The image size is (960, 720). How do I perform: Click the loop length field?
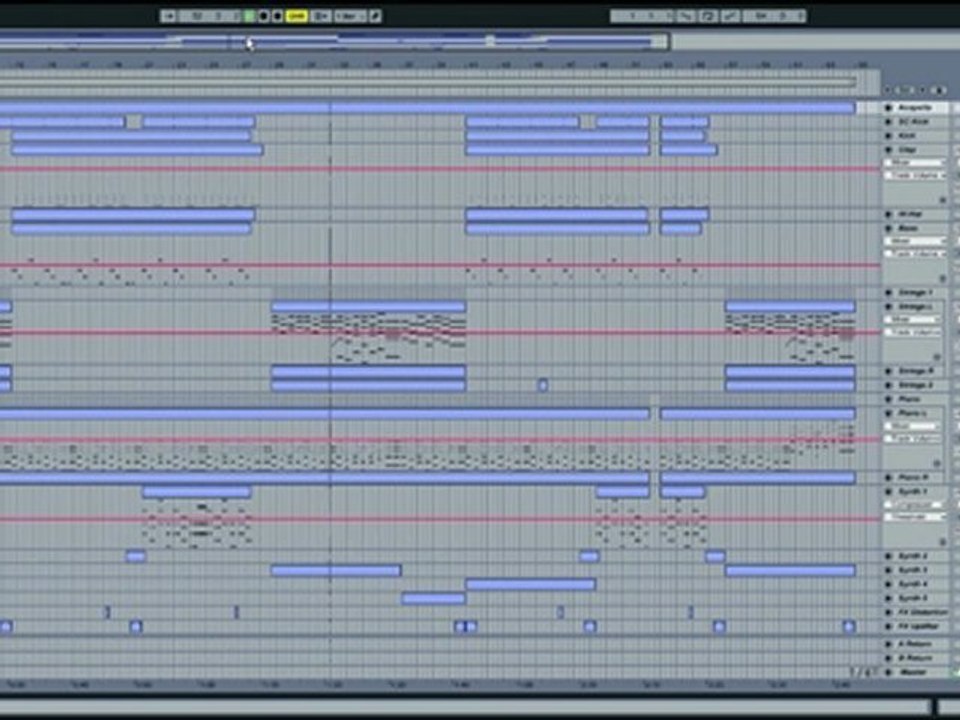(774, 16)
